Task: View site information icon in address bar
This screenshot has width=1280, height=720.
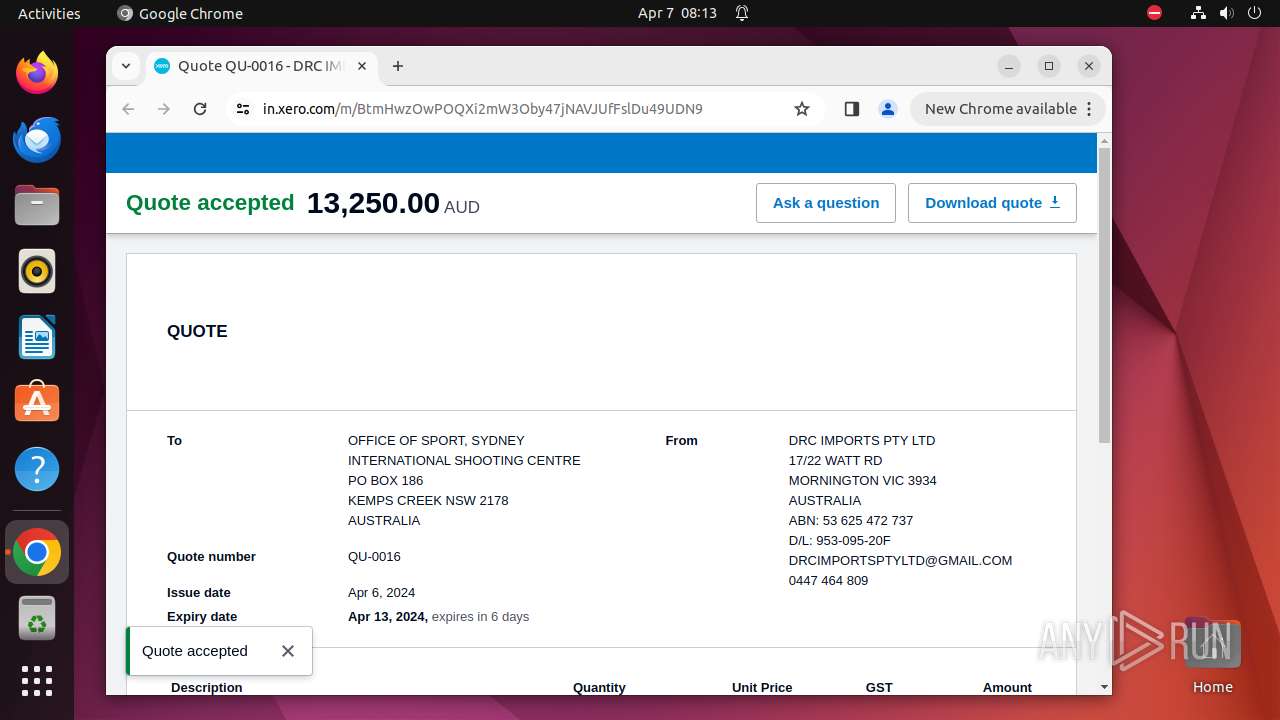Action: tap(242, 109)
